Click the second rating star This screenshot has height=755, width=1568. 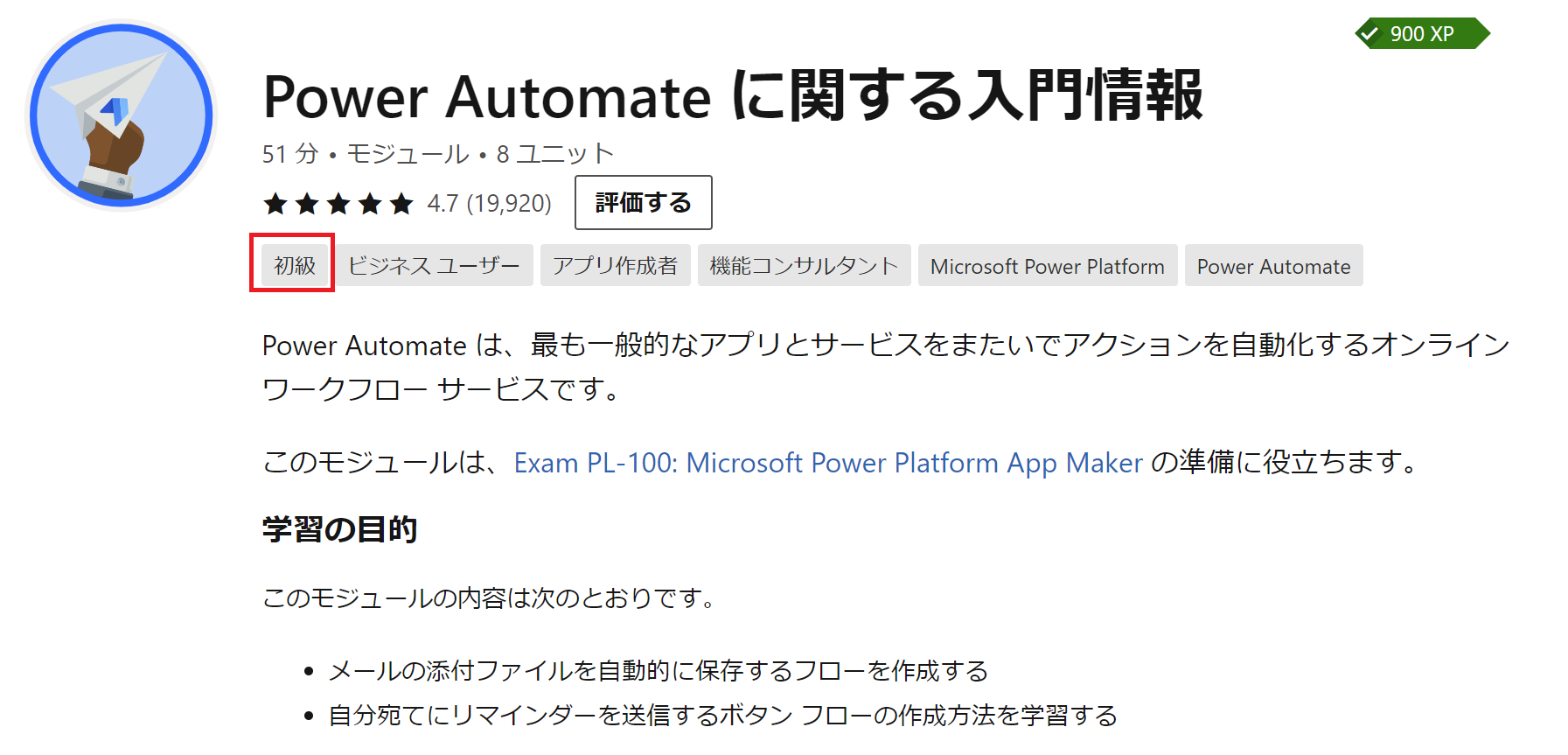coord(307,204)
